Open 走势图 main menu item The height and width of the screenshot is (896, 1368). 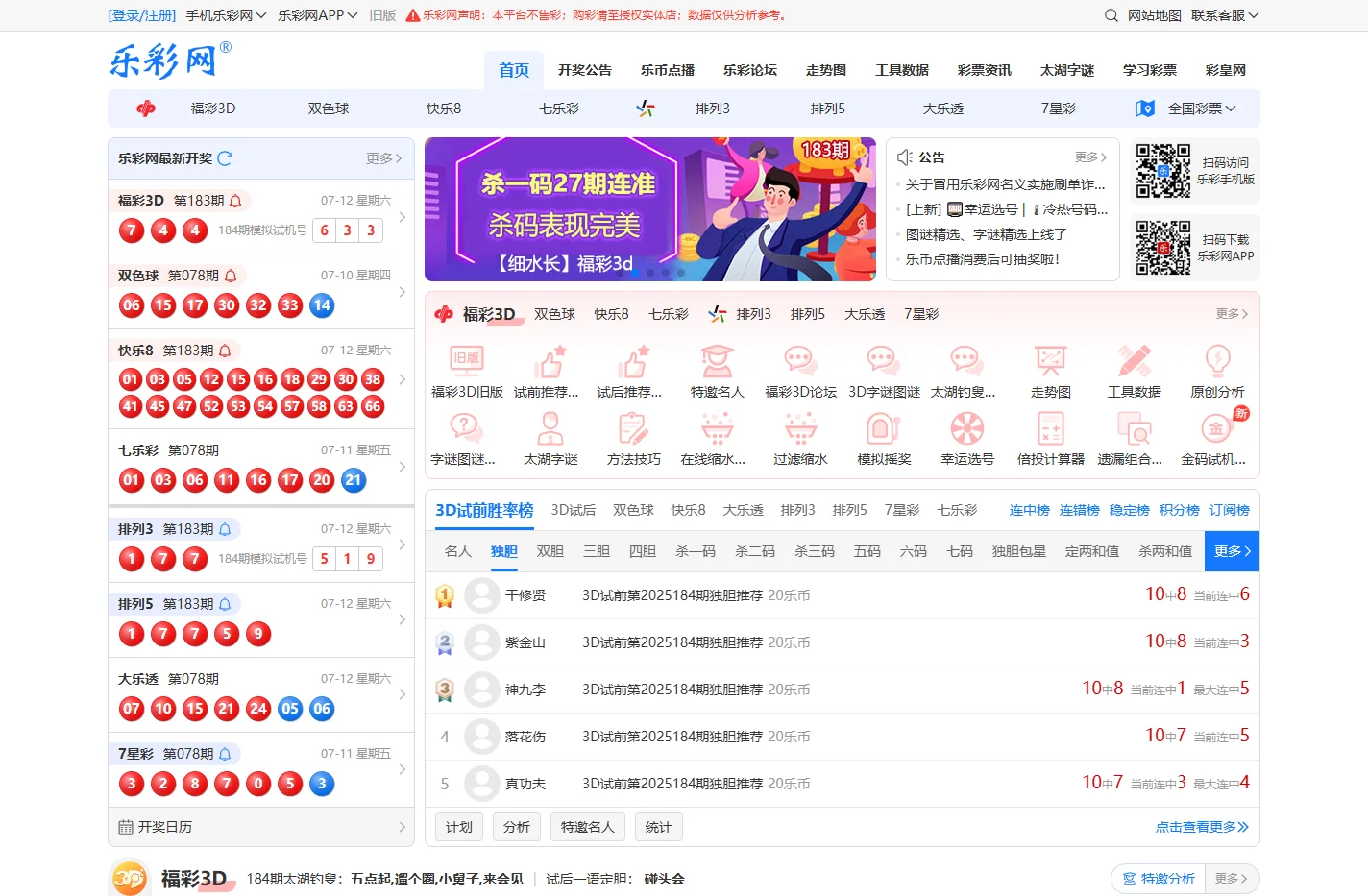pyautogui.click(x=826, y=70)
